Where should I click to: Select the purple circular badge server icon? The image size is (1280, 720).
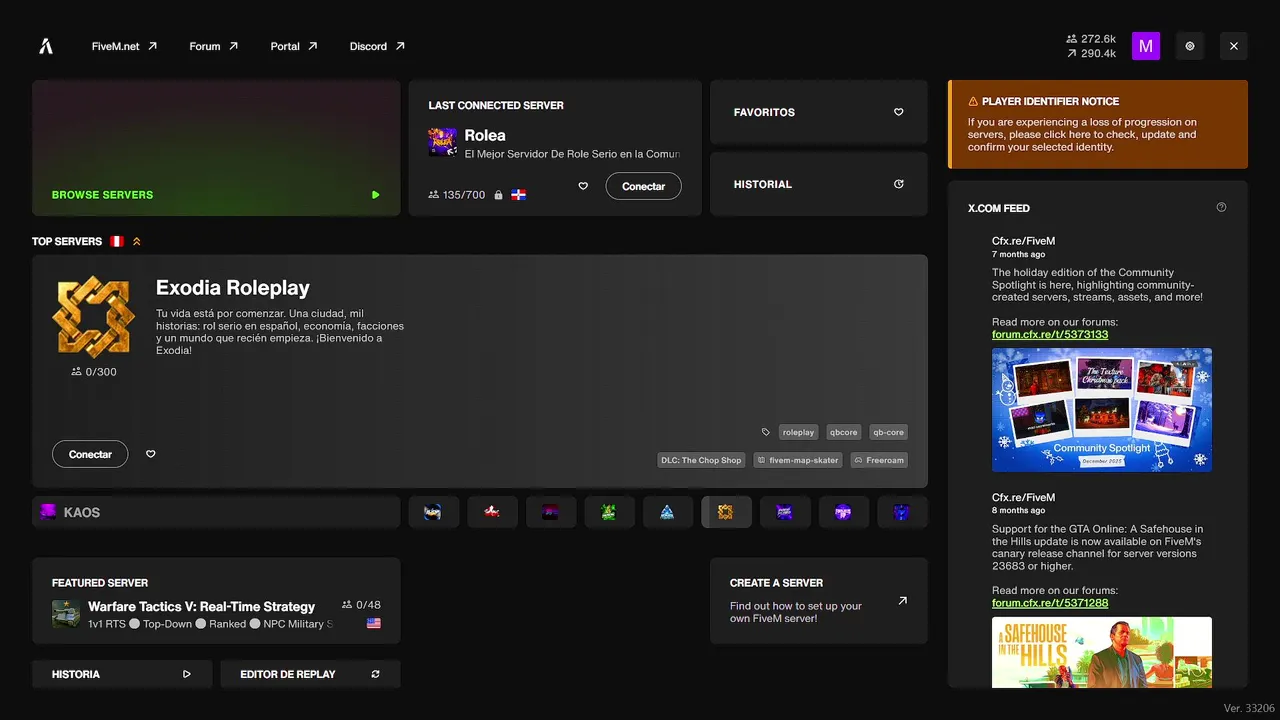click(843, 512)
